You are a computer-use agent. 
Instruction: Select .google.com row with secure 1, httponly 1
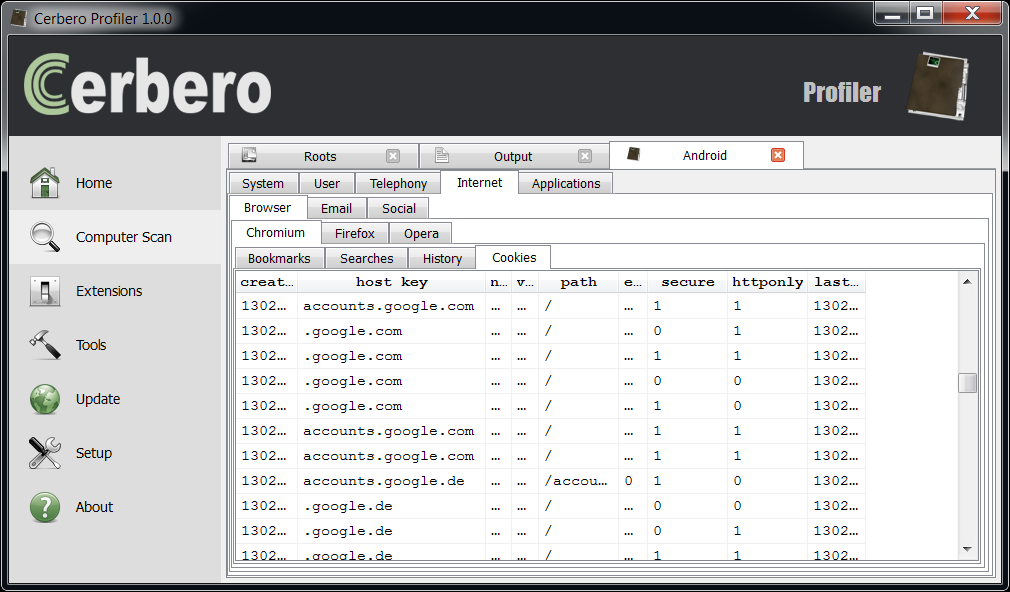coord(550,356)
